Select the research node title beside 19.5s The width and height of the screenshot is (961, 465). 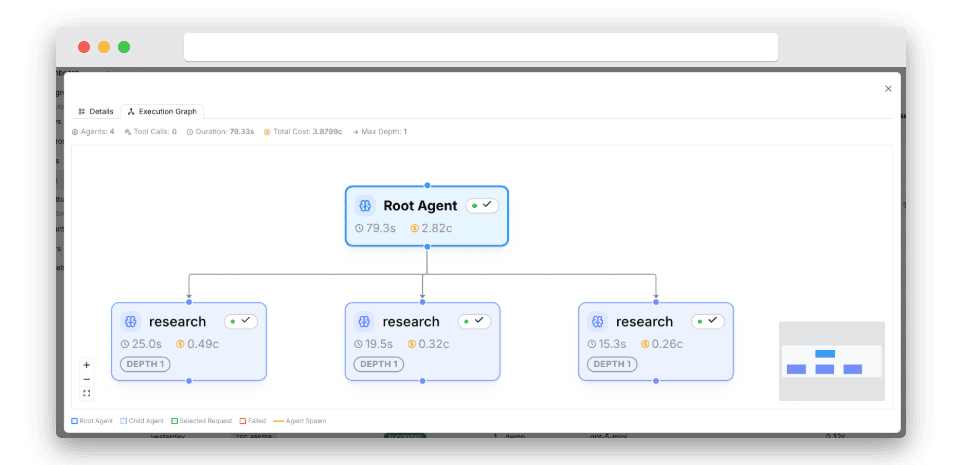coord(411,322)
